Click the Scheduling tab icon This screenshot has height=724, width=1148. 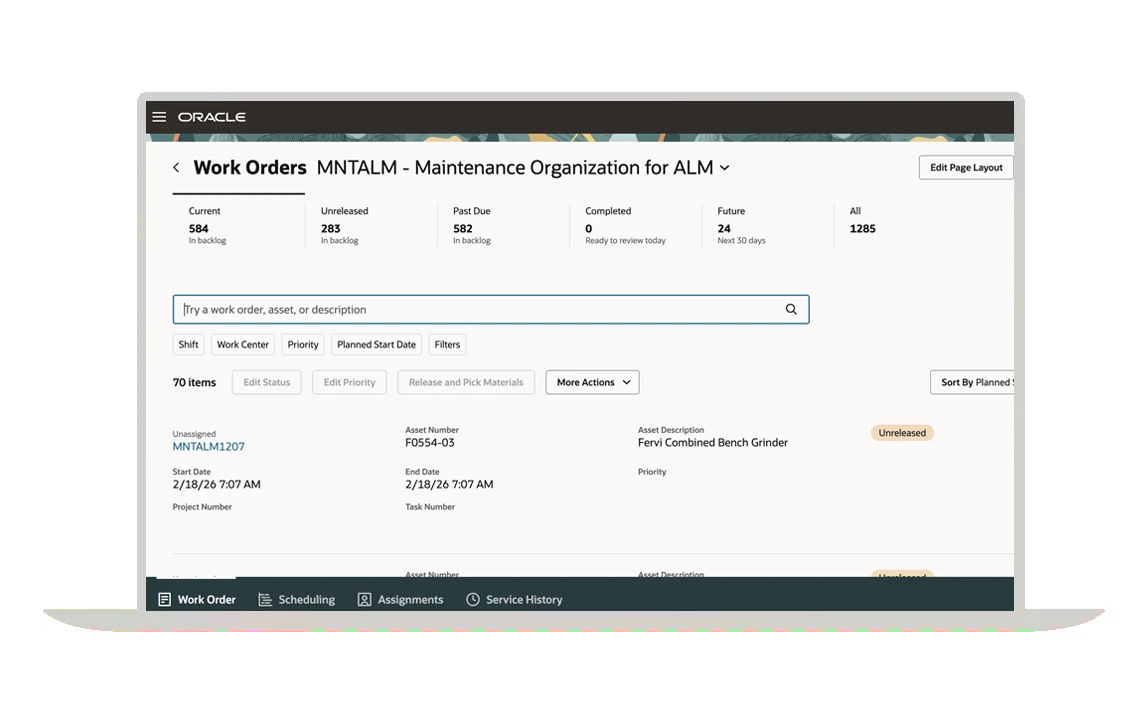[265, 600]
